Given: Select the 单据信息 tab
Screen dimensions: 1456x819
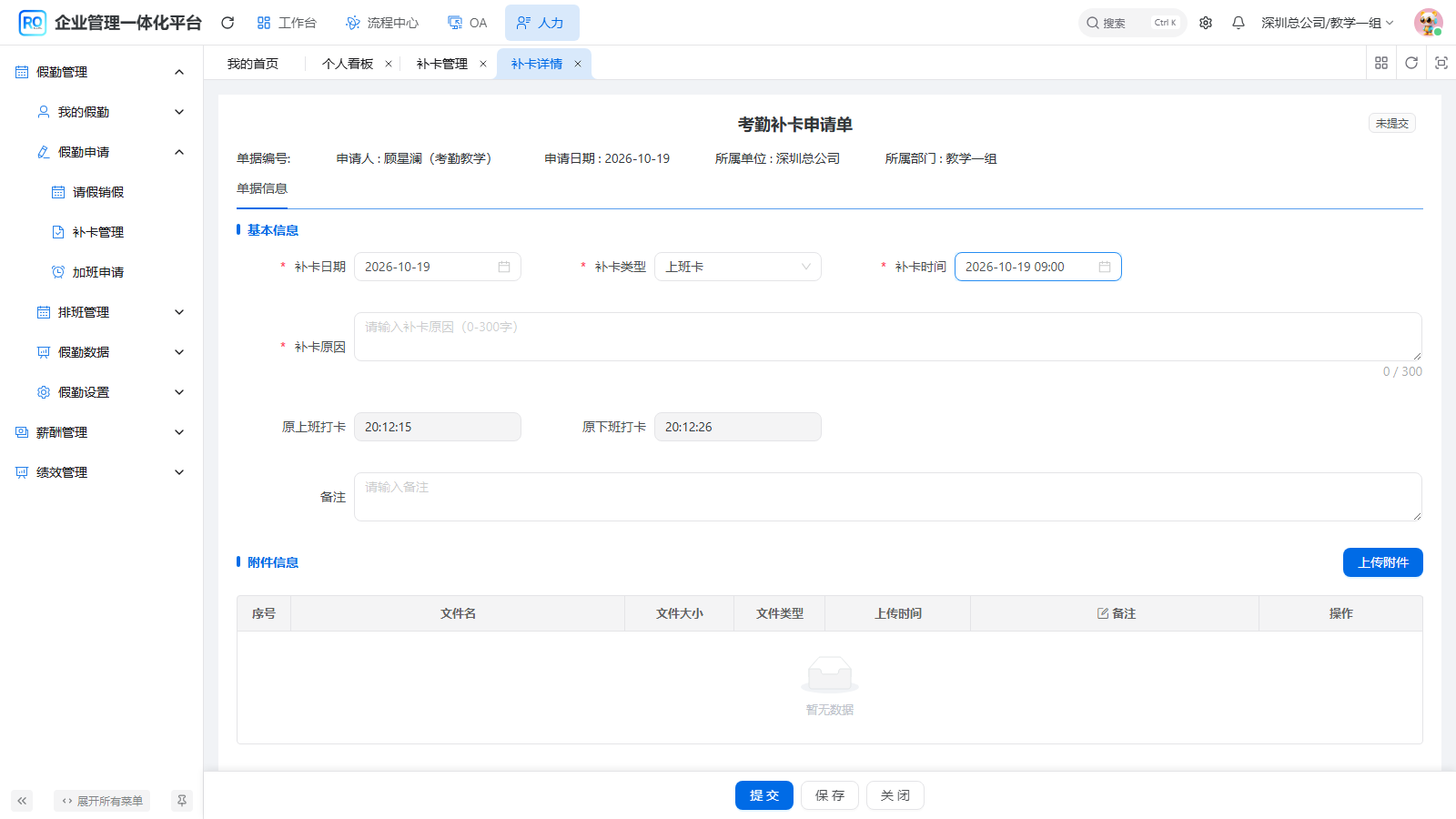Looking at the screenshot, I should click(262, 188).
